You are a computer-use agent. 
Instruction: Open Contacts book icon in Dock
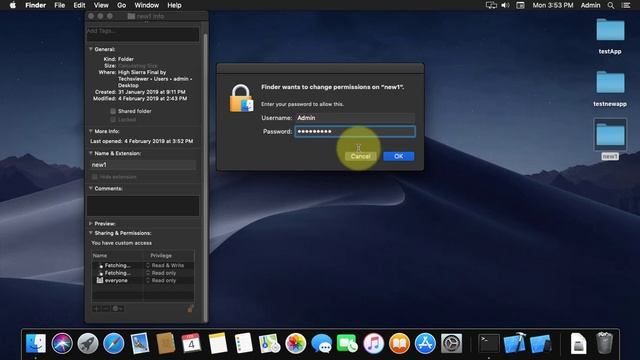tap(166, 343)
